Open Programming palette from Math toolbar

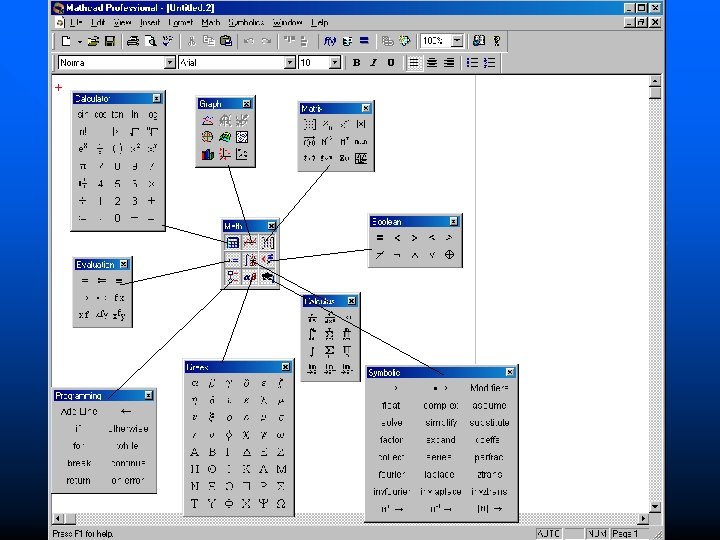click(232, 277)
